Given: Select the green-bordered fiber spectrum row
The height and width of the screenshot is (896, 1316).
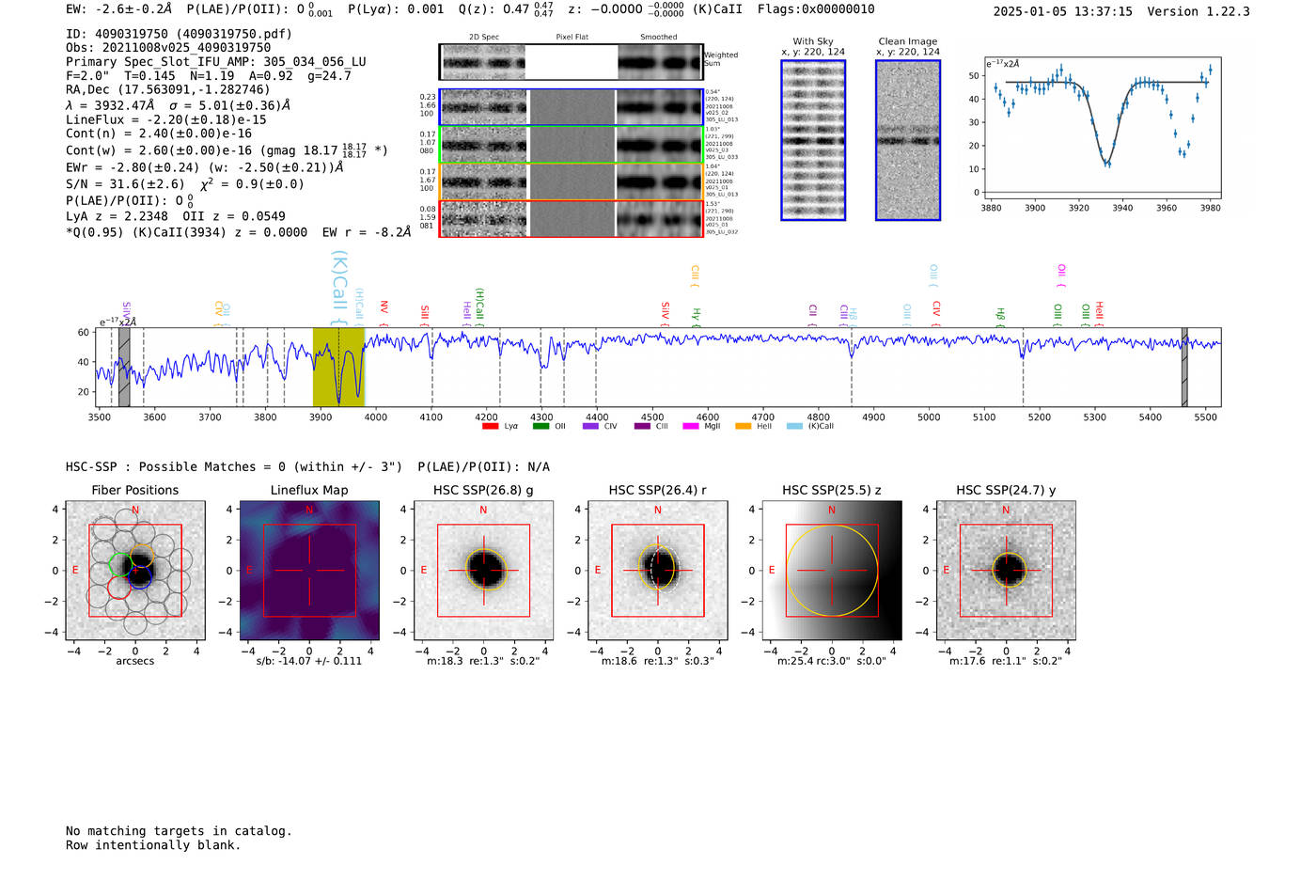Looking at the screenshot, I should (x=572, y=145).
